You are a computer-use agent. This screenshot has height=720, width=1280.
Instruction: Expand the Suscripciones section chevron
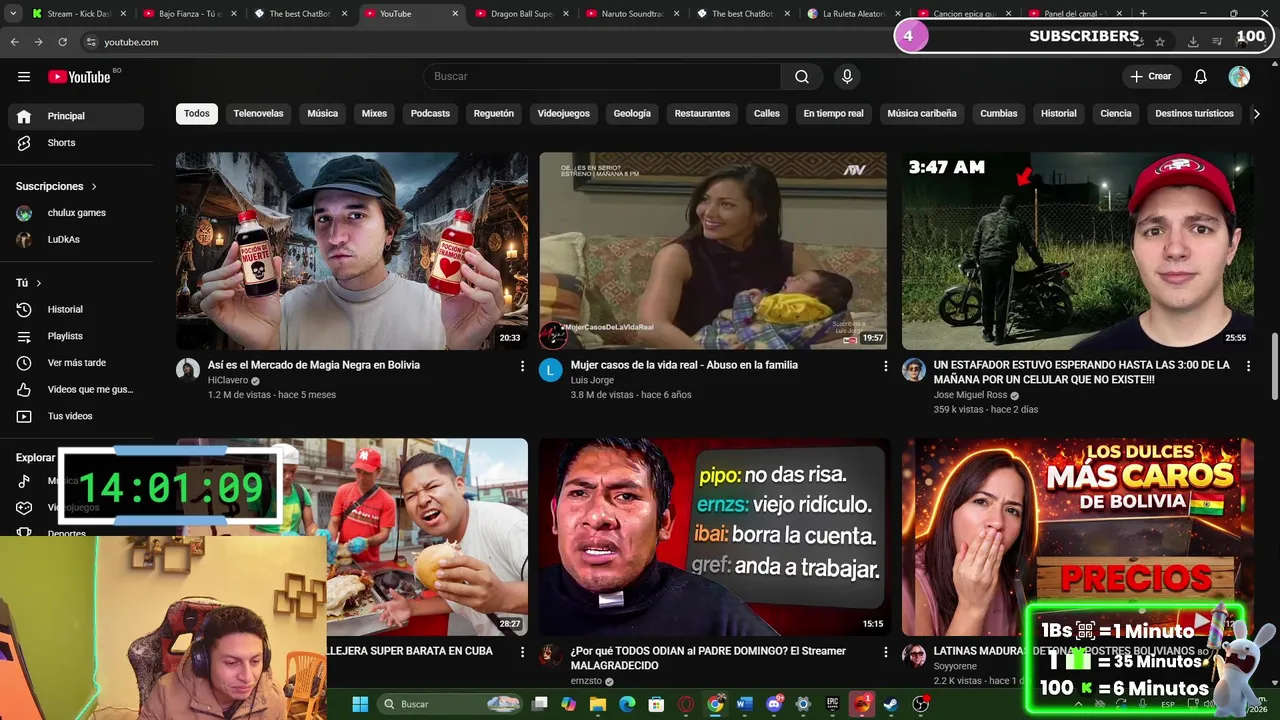point(94,187)
